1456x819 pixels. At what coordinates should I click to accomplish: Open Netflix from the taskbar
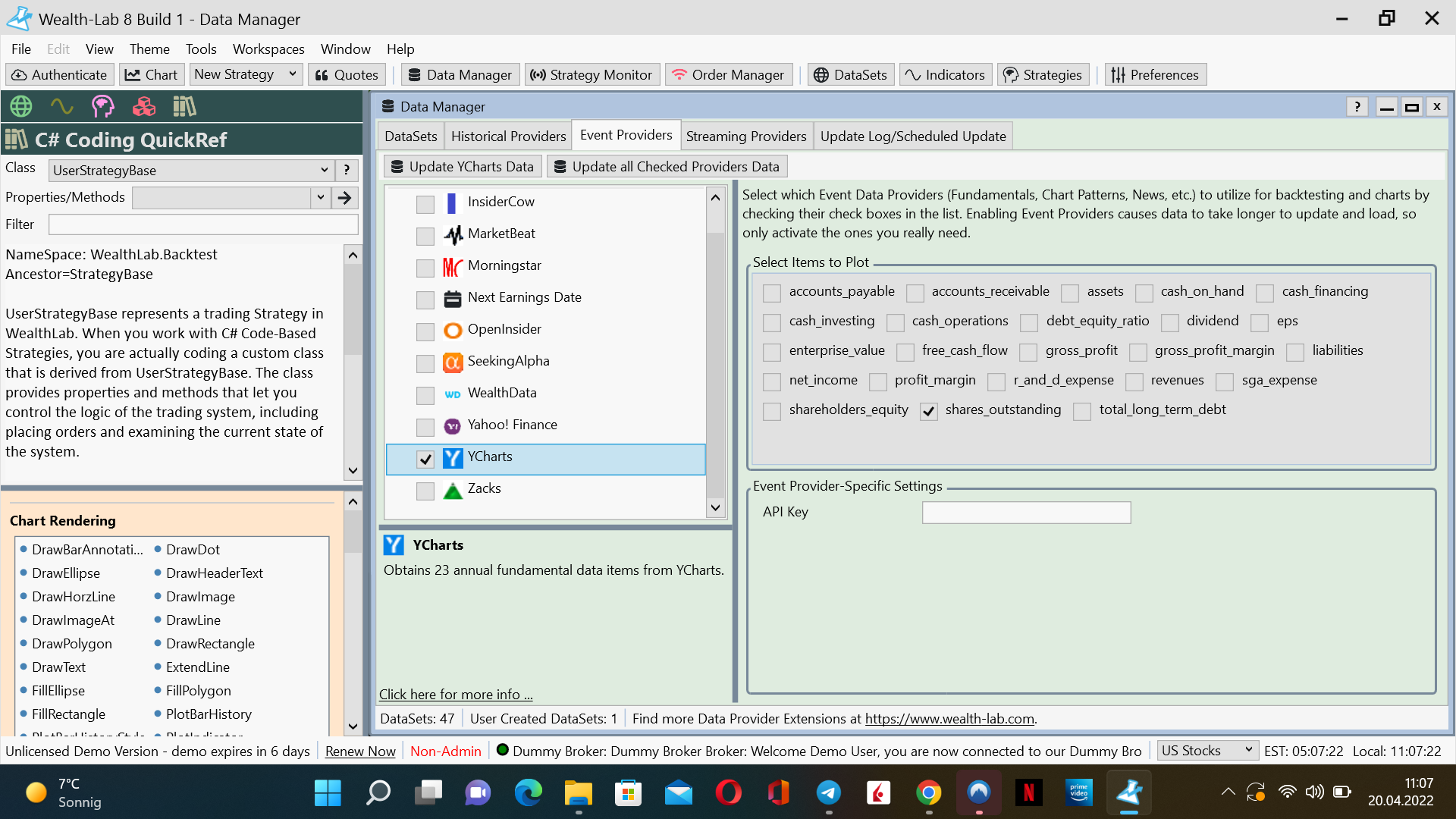[x=1029, y=792]
